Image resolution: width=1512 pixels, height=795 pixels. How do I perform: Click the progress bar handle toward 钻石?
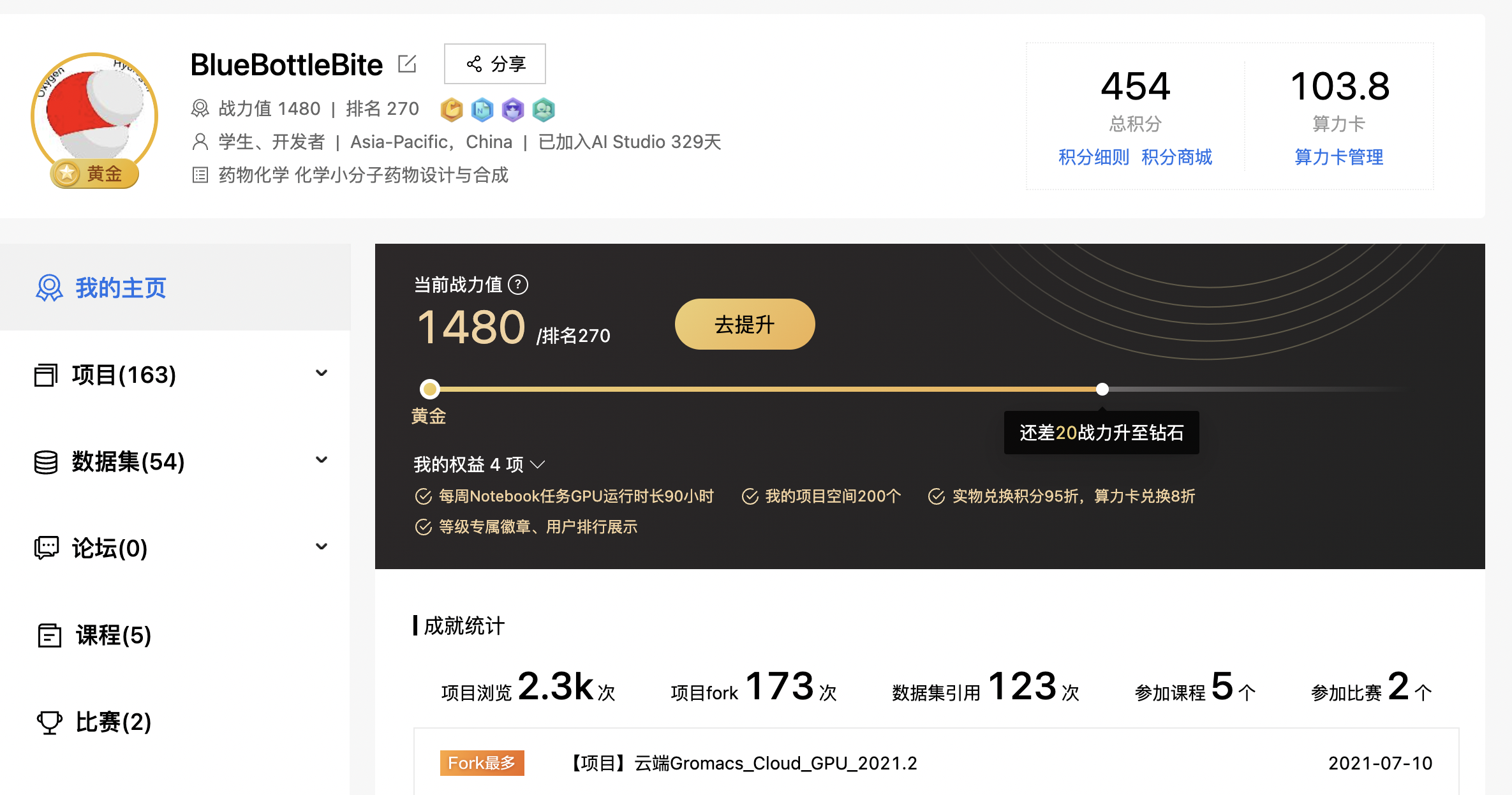point(1102,389)
